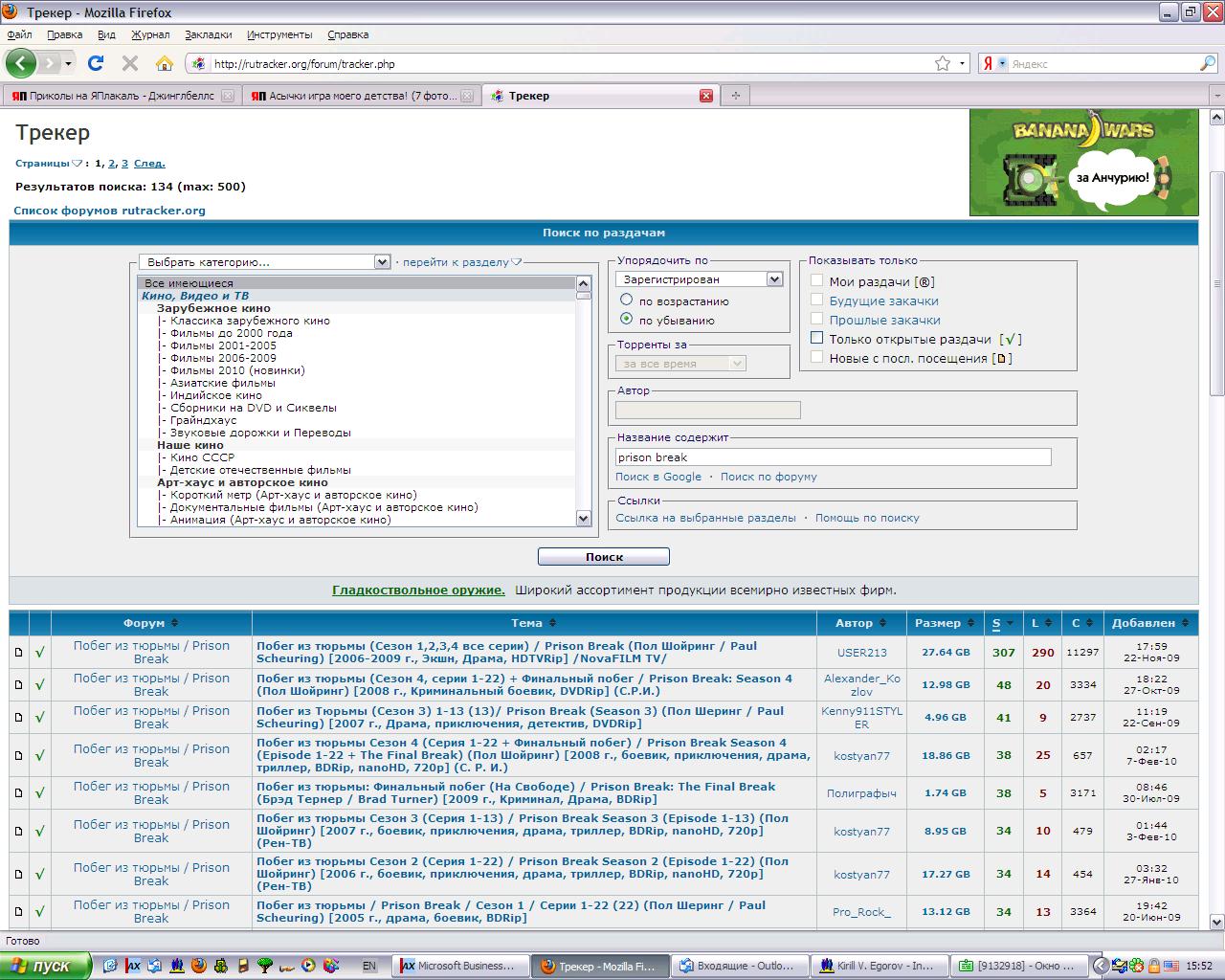
Task: Select the 'по возрастанию' radio button
Action: pos(627,301)
